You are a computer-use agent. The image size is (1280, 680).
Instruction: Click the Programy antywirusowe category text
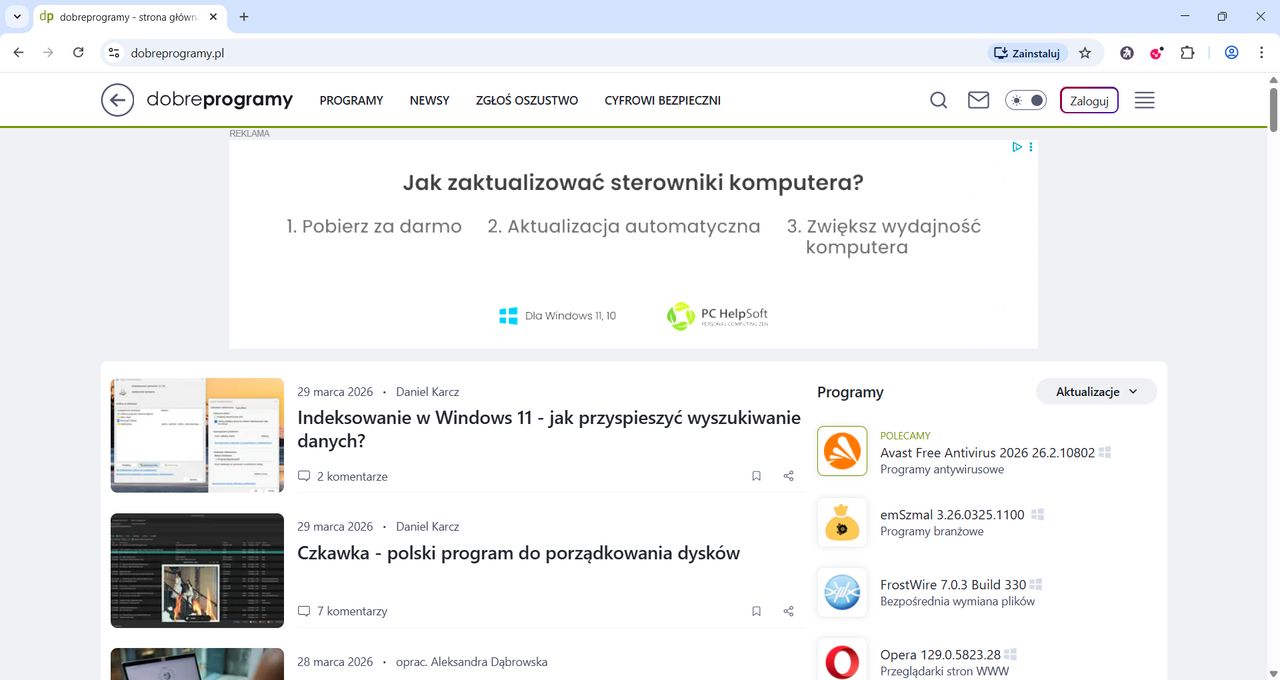click(942, 469)
